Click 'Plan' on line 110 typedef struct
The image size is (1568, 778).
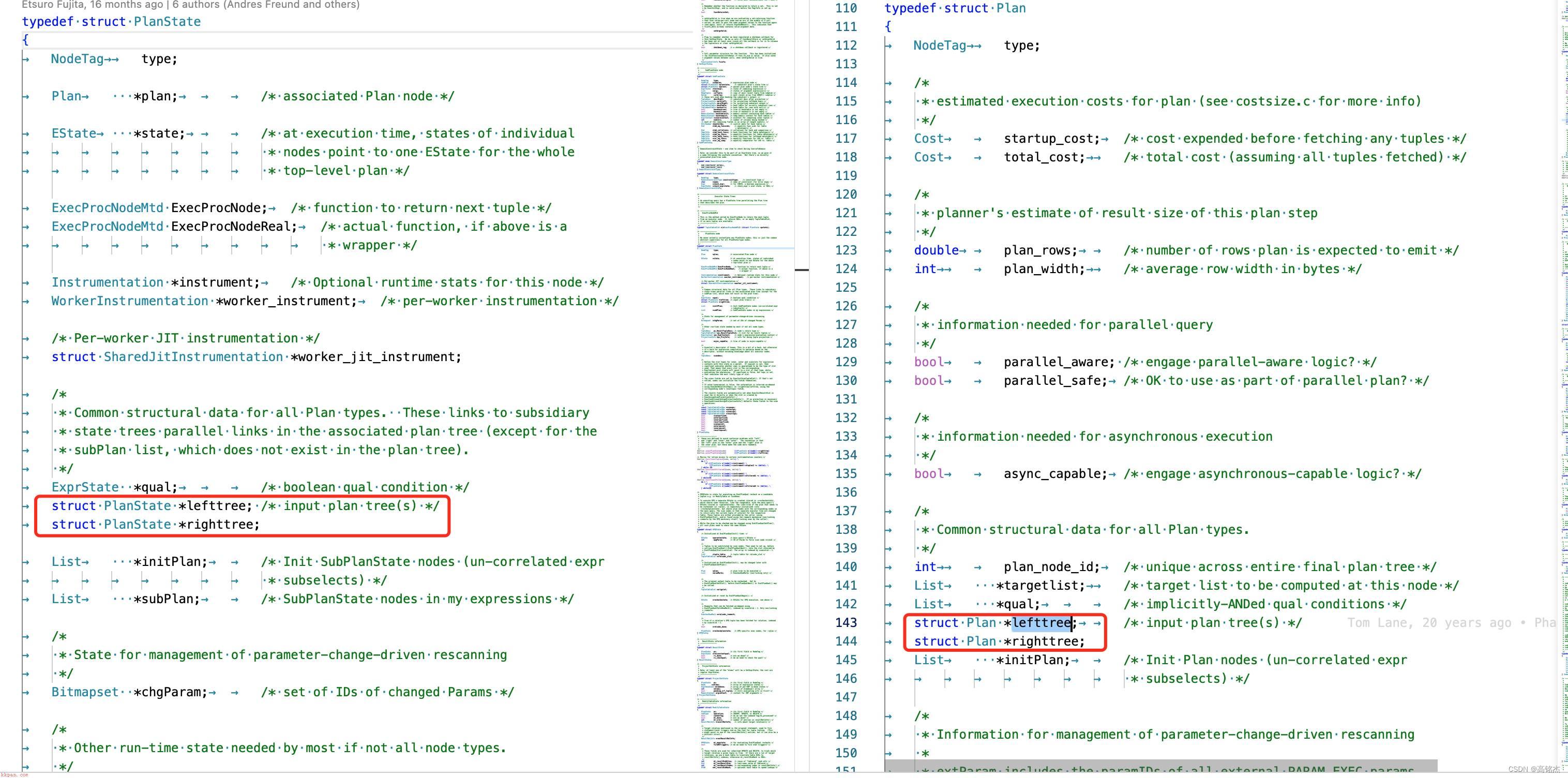[1011, 8]
